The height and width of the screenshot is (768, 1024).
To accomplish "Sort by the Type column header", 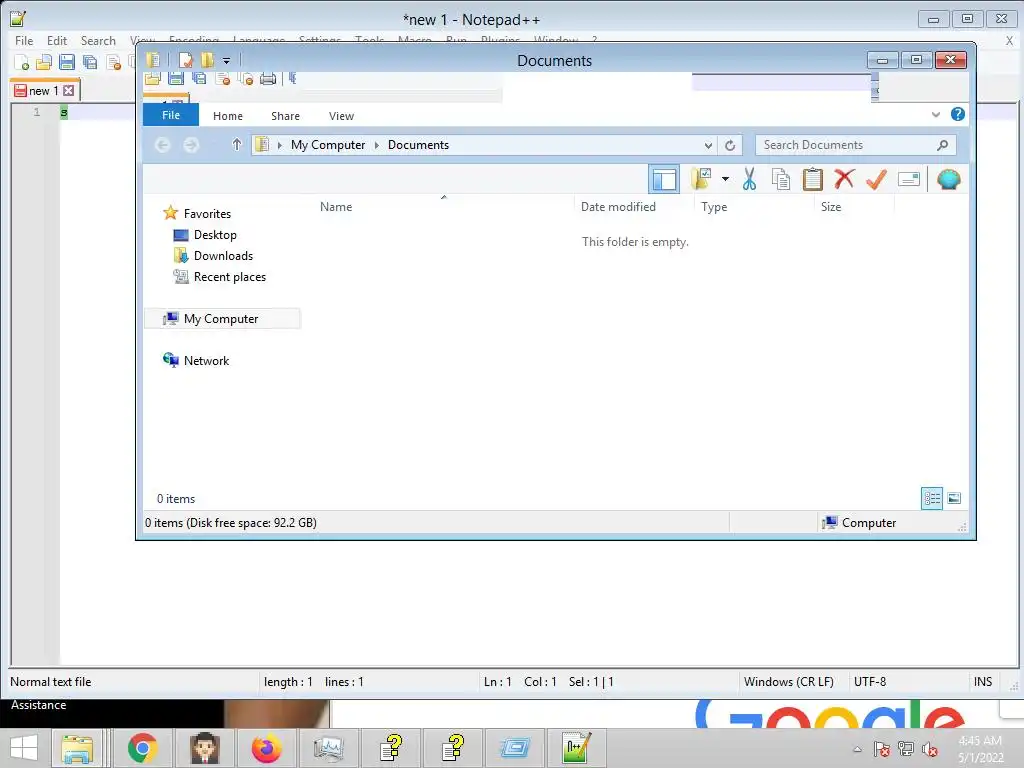I will click(x=714, y=207).
